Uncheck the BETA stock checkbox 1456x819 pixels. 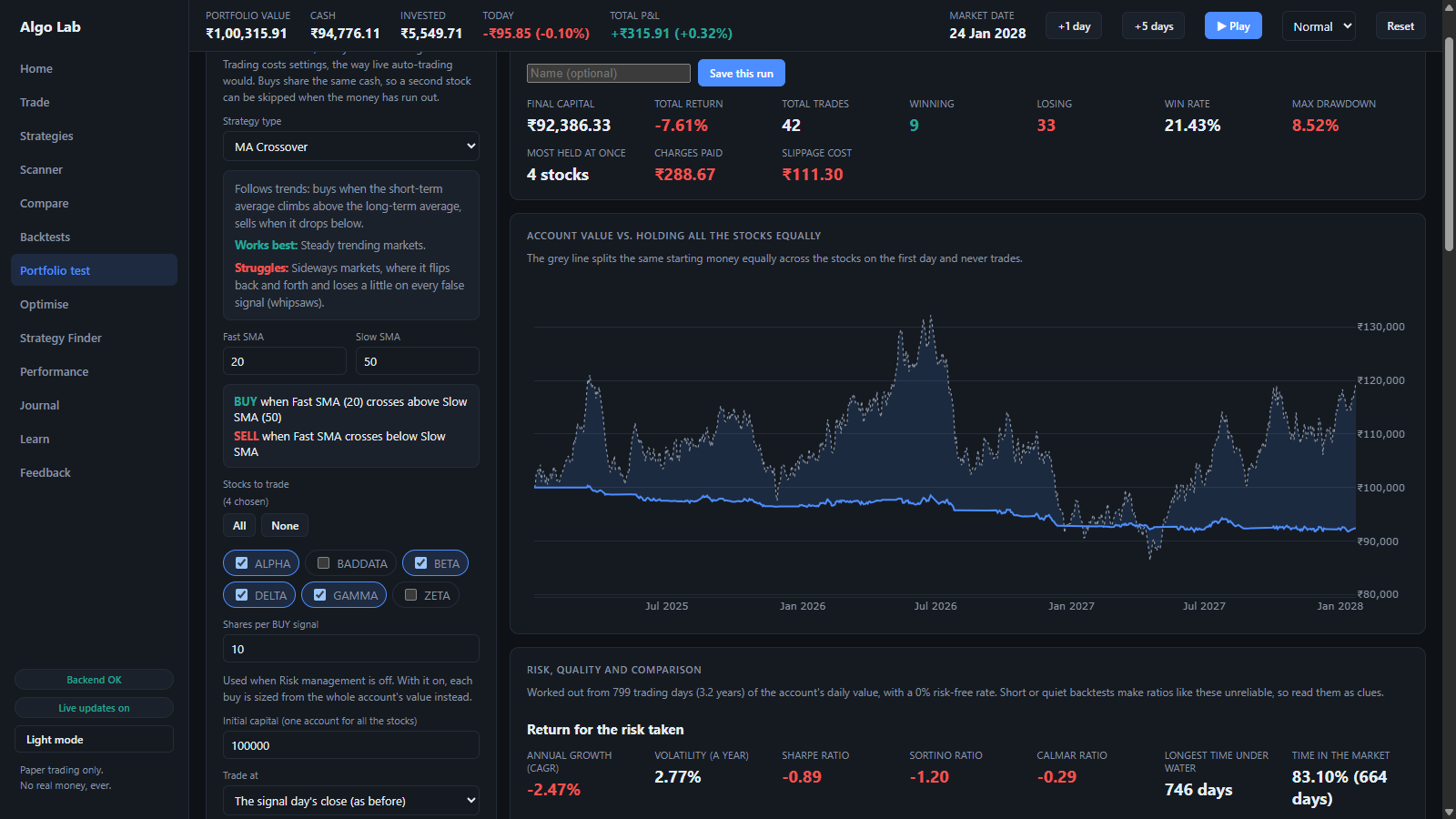[420, 563]
